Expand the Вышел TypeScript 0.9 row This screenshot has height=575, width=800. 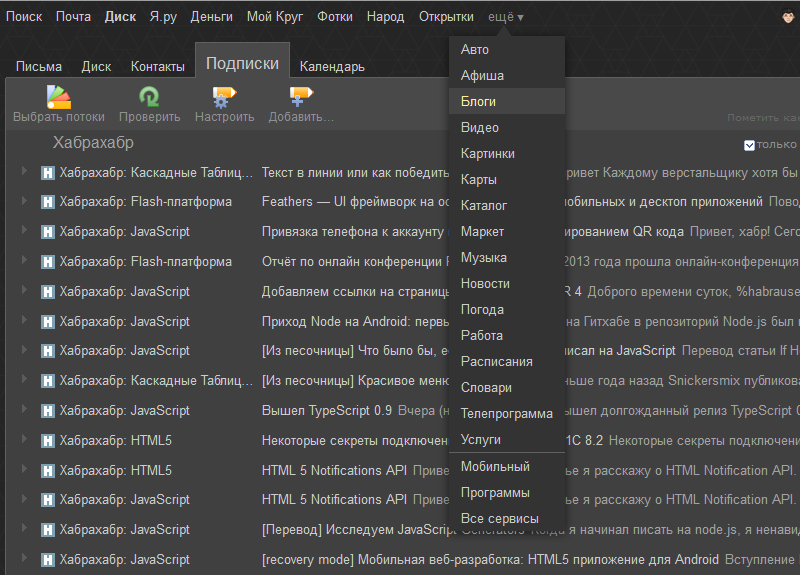24,409
